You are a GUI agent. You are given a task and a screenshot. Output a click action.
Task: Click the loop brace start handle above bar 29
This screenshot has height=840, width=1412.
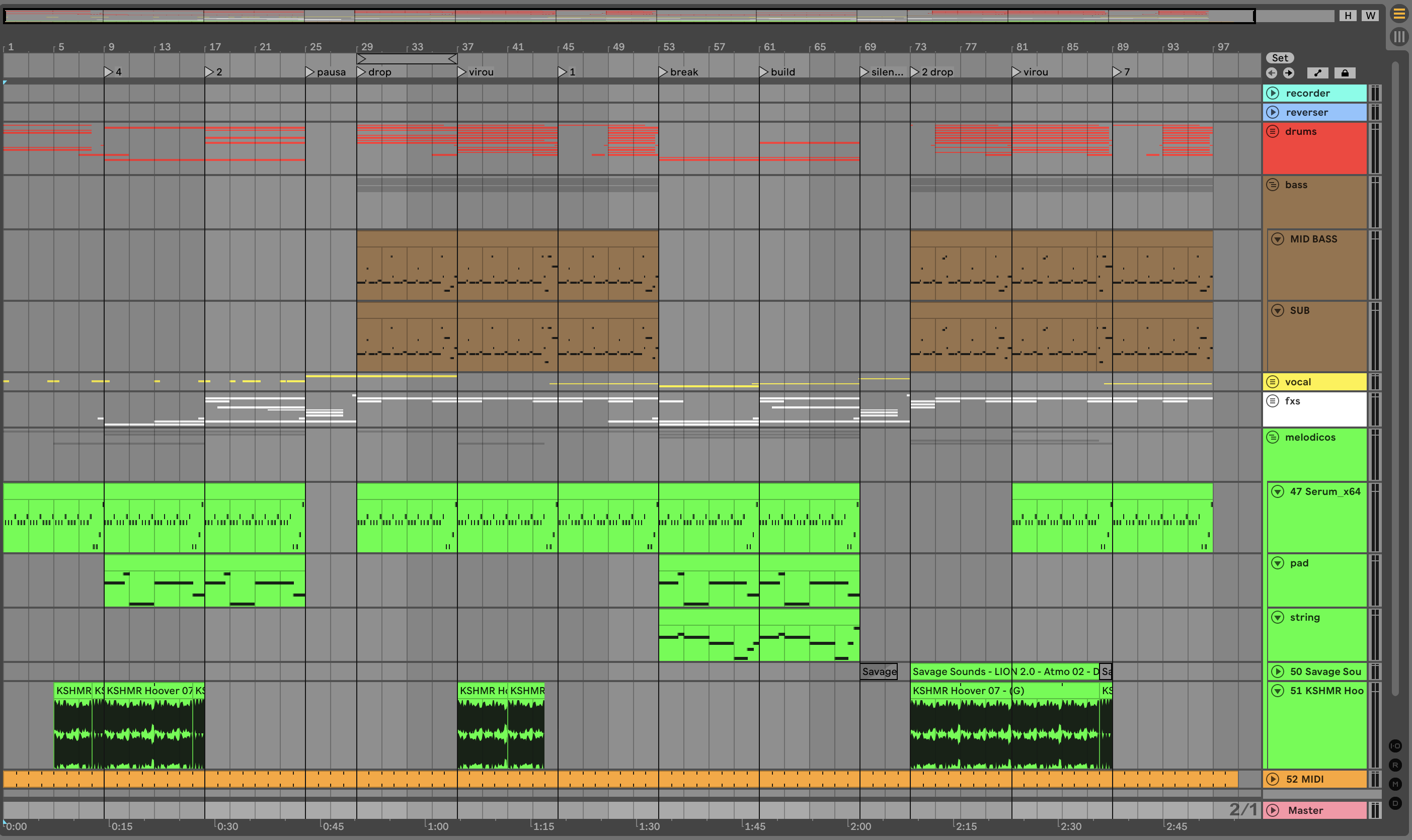(x=362, y=58)
